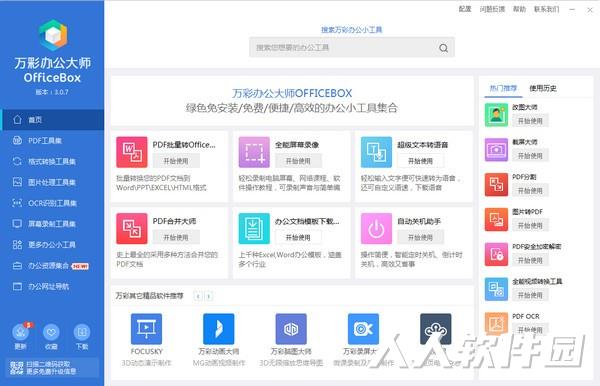Screen dimensions: 600x386
Task: Open the PDF分割 icon
Action: [x=496, y=184]
